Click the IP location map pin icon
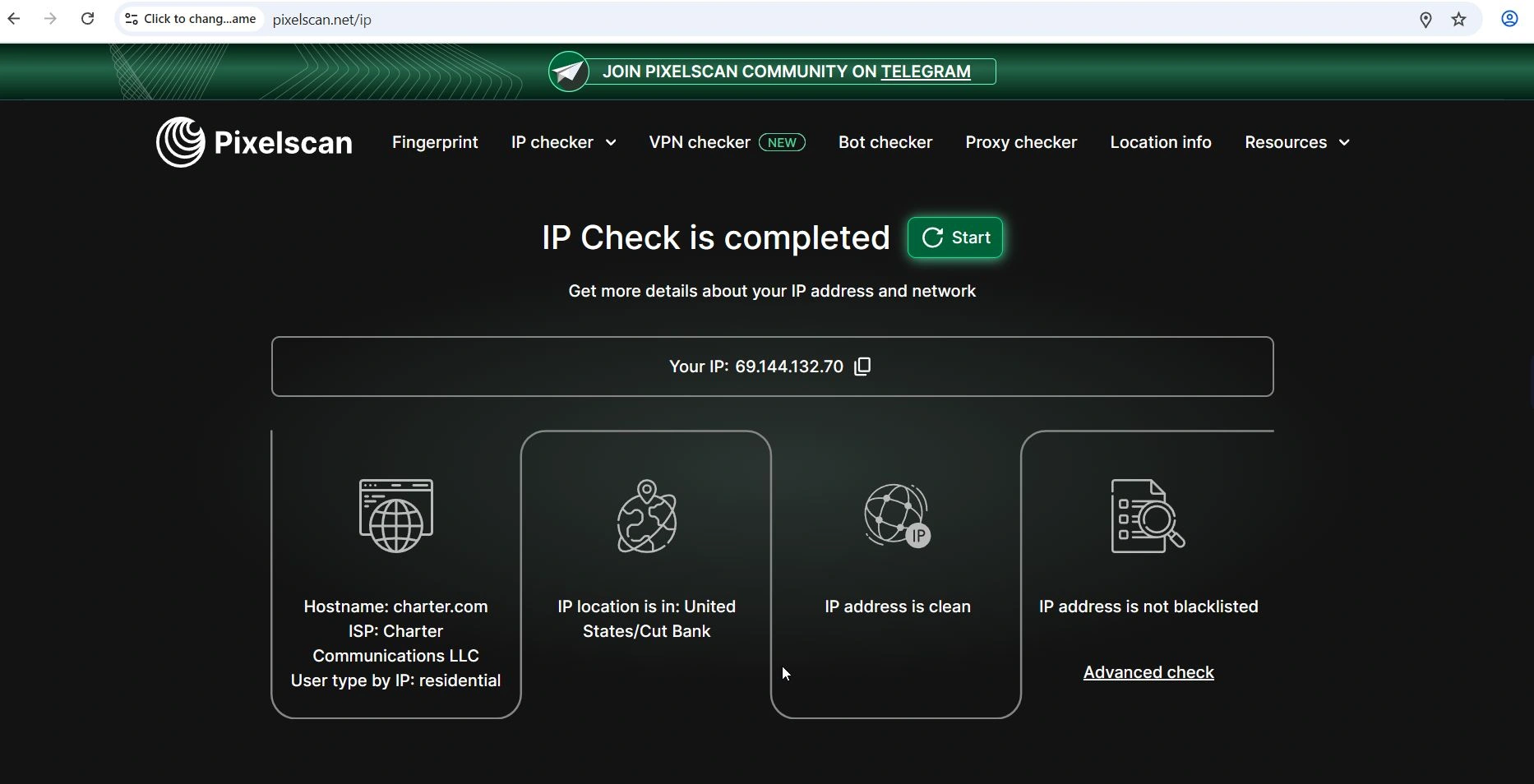Viewport: 1534px width, 784px height. tap(647, 516)
